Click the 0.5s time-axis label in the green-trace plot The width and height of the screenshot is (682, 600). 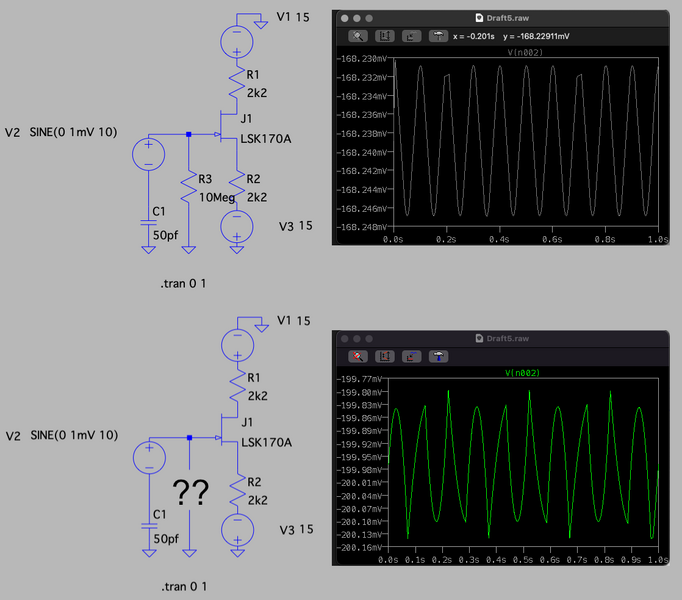tap(523, 560)
